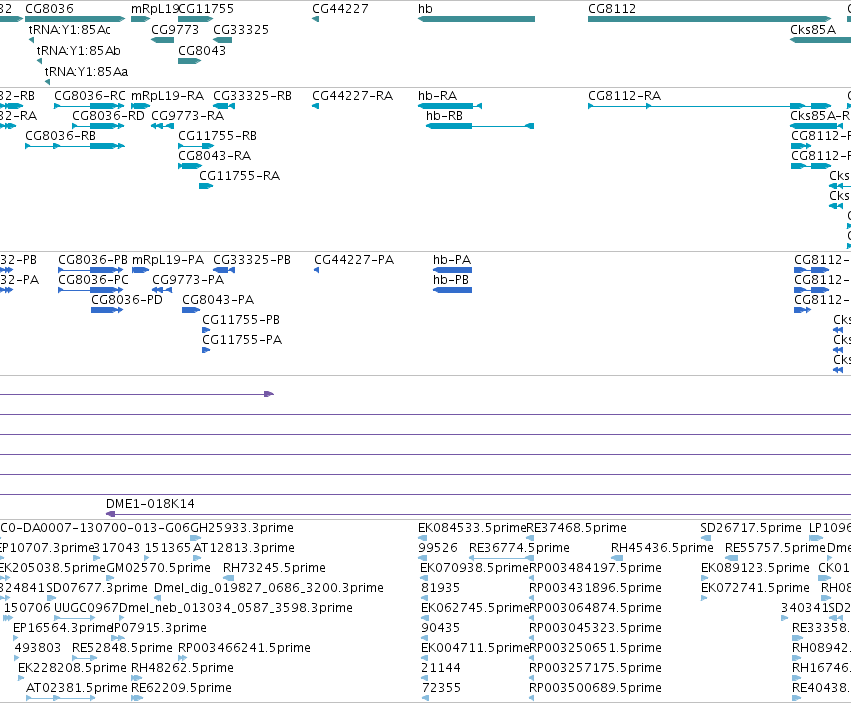Click the Cks85A gene label
851x703 pixels.
(x=812, y=29)
